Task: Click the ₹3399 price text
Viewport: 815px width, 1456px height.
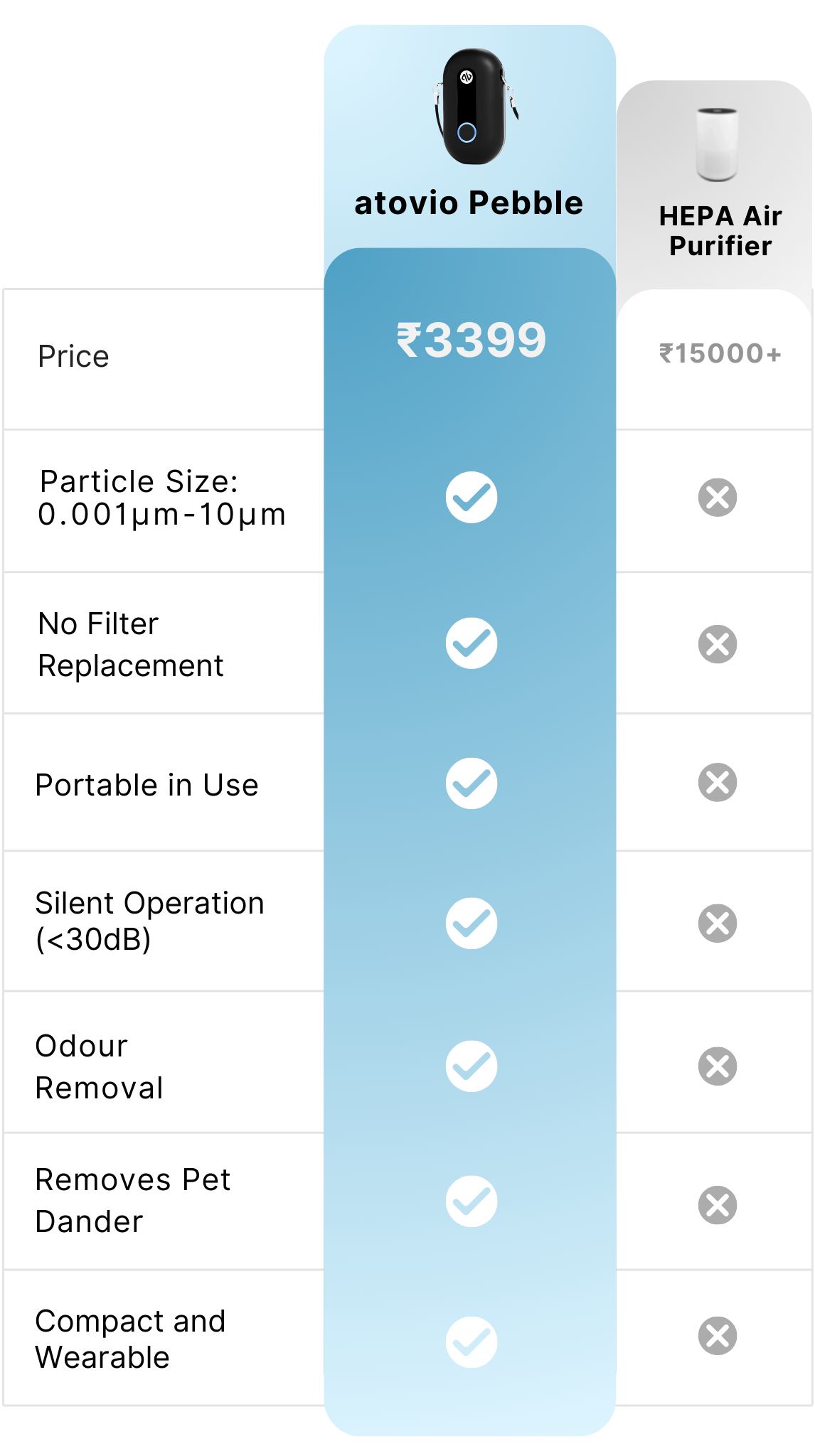Action: (472, 340)
